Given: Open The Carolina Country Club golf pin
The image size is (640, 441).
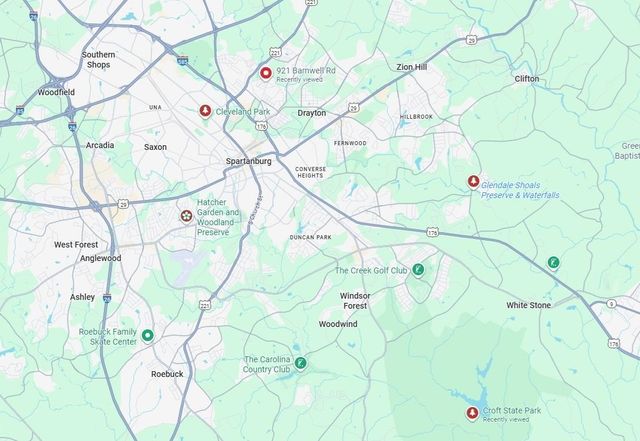Looking at the screenshot, I should point(301,363).
